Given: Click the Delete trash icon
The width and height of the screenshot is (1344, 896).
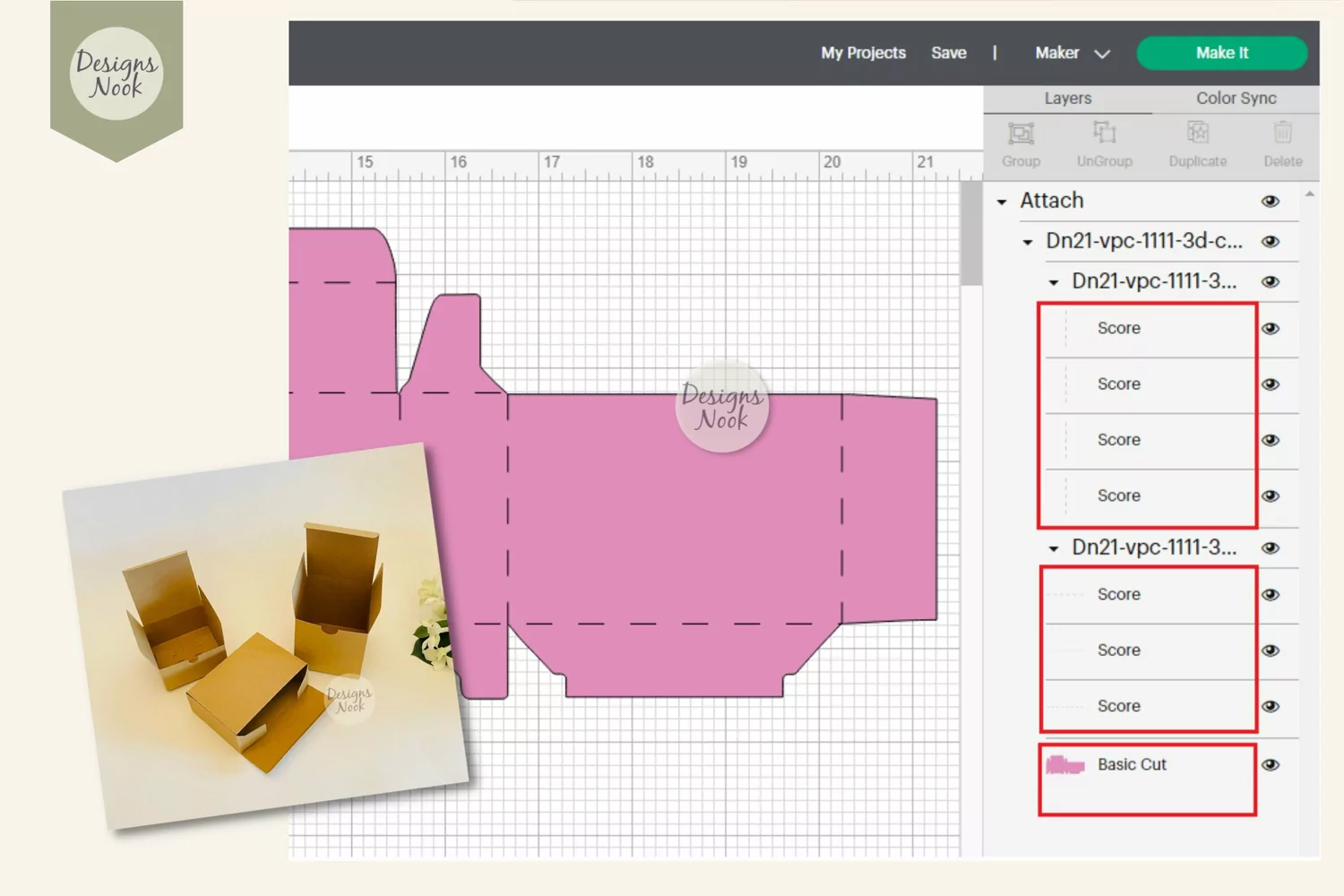Looking at the screenshot, I should click(1283, 134).
